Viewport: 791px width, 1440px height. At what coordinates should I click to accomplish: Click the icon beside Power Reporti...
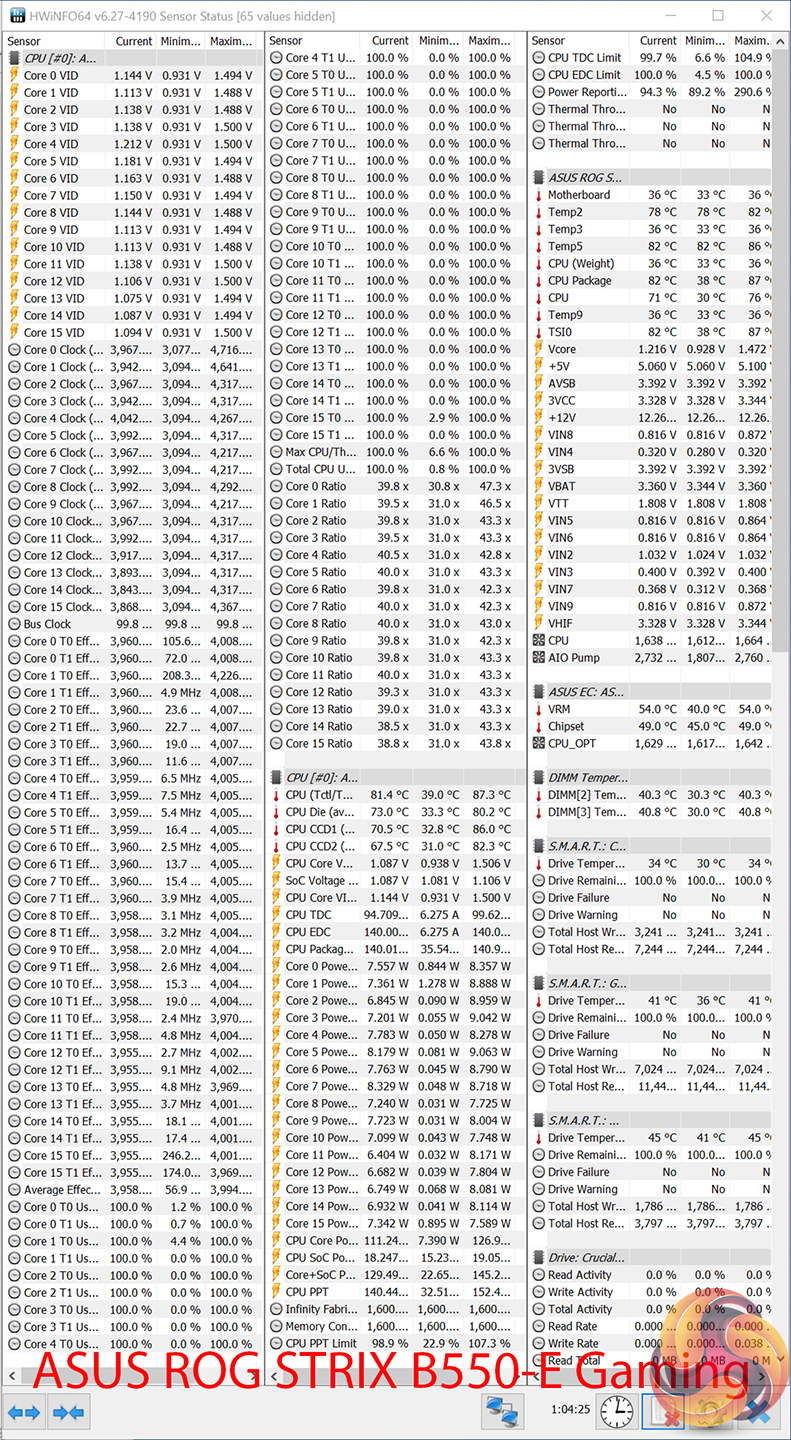point(538,92)
